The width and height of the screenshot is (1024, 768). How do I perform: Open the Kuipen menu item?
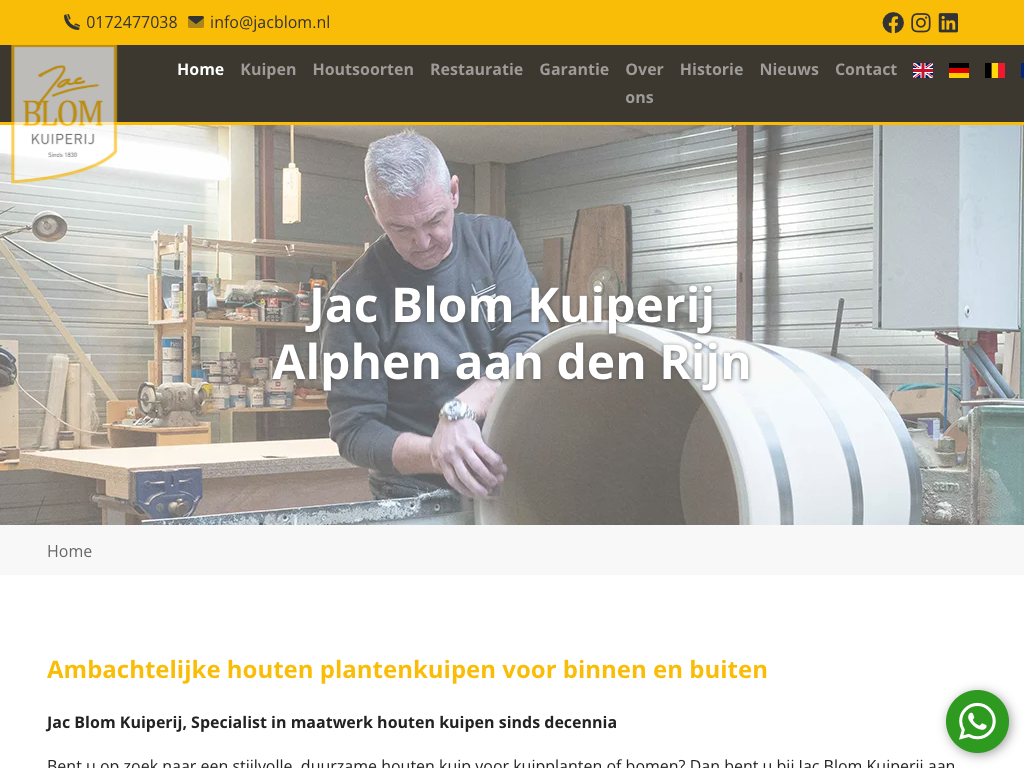pyautogui.click(x=268, y=69)
